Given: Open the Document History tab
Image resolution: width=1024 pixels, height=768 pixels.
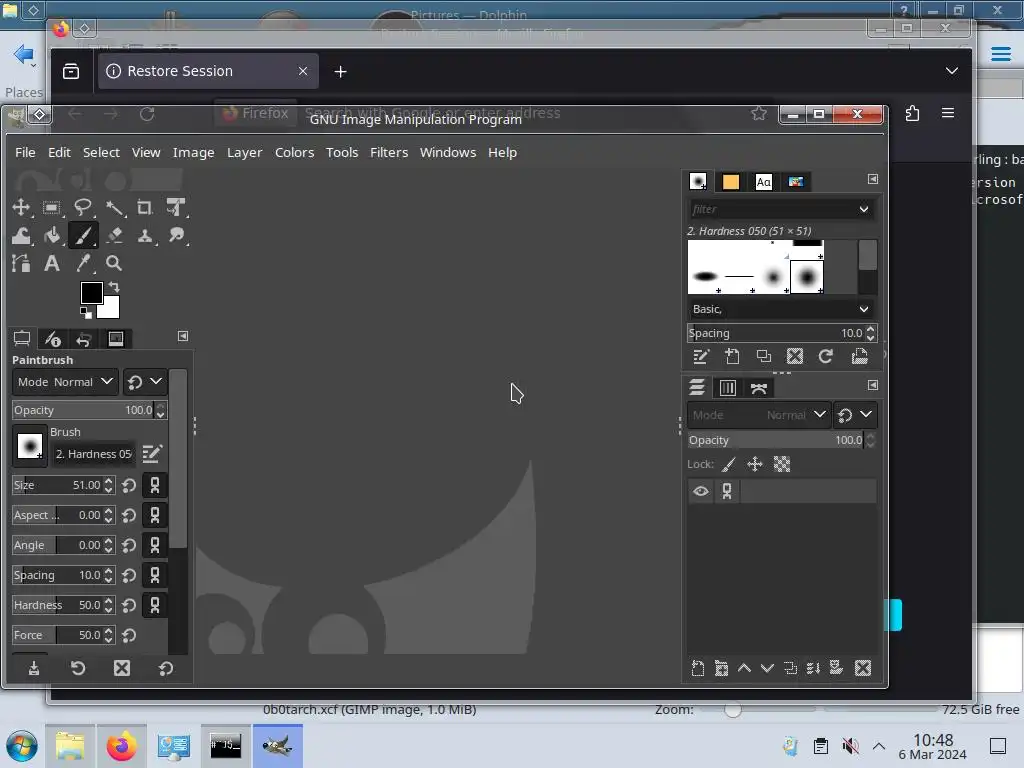Looking at the screenshot, I should pyautogui.click(x=795, y=182).
